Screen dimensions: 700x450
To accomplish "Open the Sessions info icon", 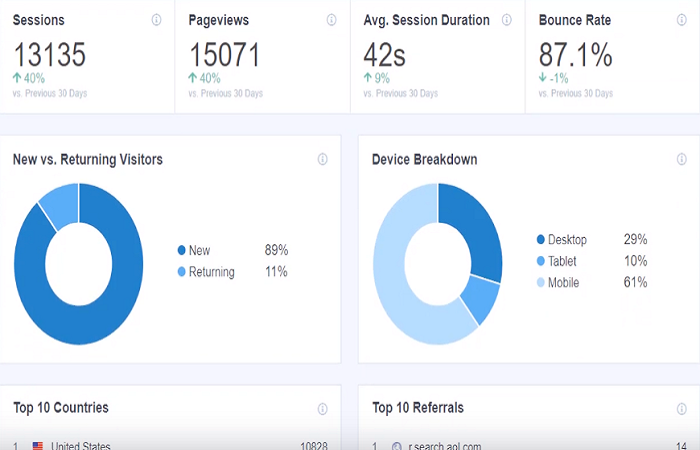I will pyautogui.click(x=156, y=20).
